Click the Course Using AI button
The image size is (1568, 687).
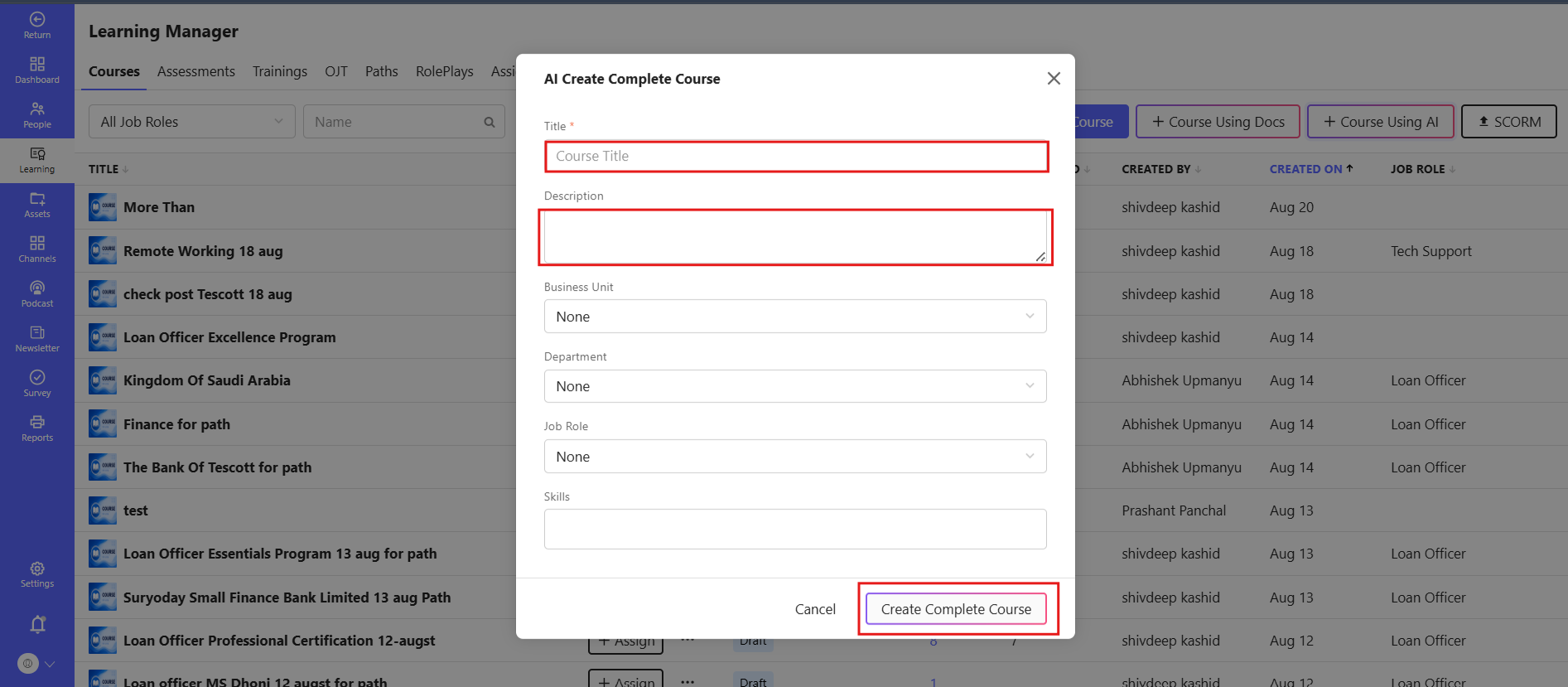click(1381, 122)
